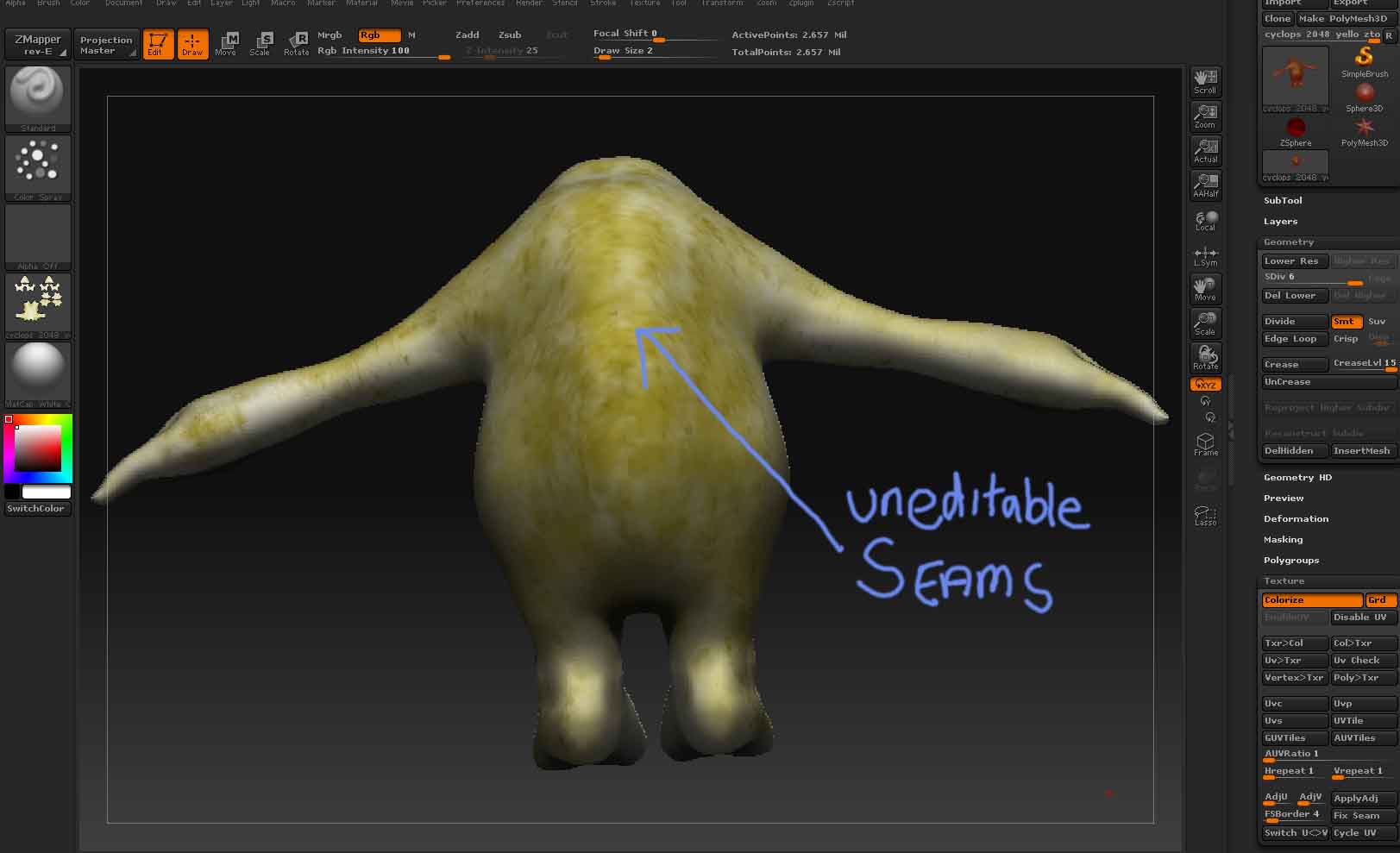This screenshot has height=853, width=1400.
Task: Activate the Local pivot icon
Action: click(x=1204, y=220)
